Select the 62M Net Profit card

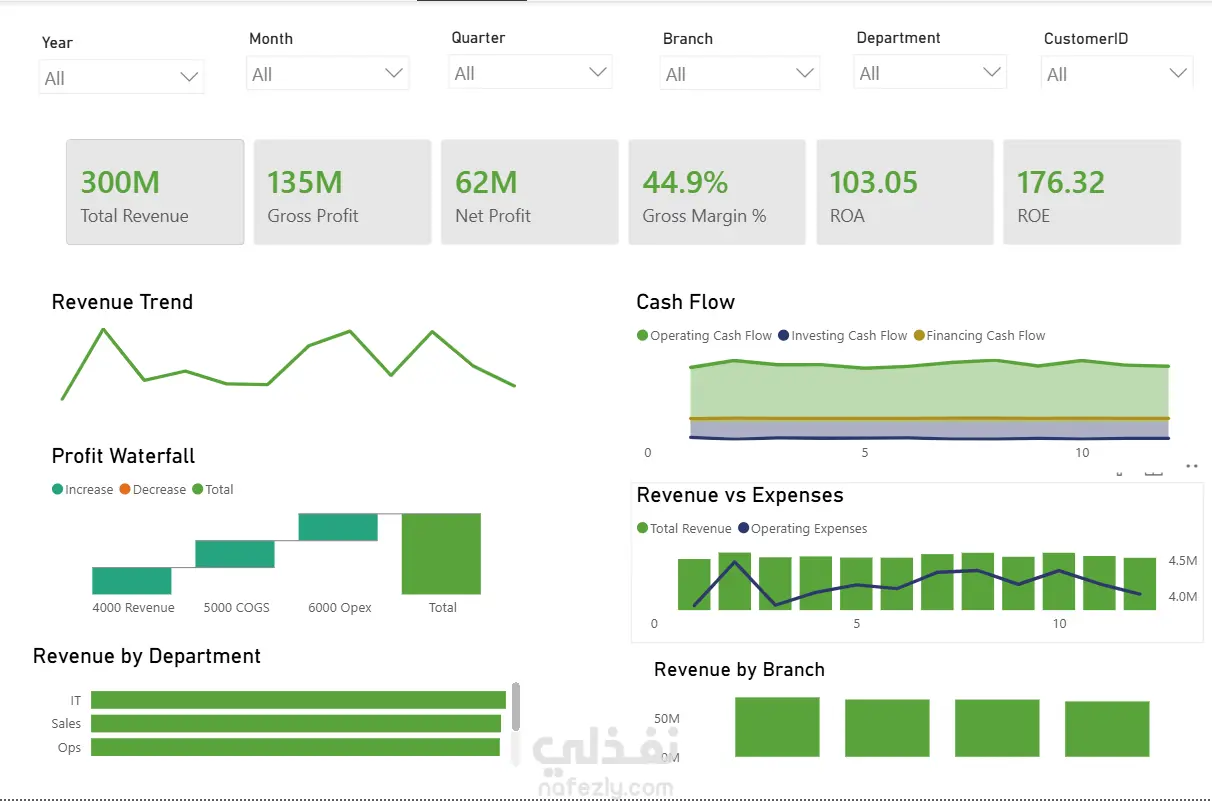coord(530,192)
